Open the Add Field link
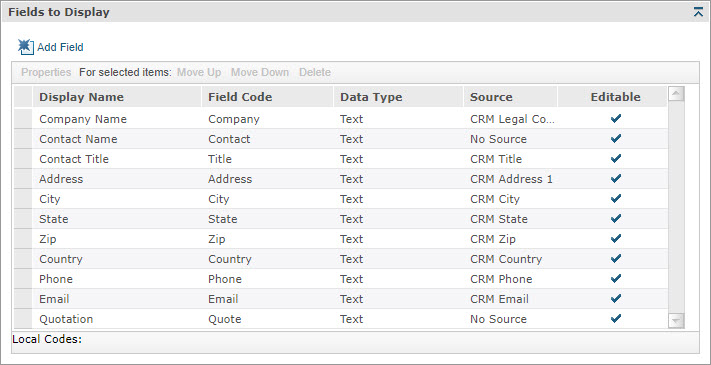The height and width of the screenshot is (365, 711). coord(60,47)
